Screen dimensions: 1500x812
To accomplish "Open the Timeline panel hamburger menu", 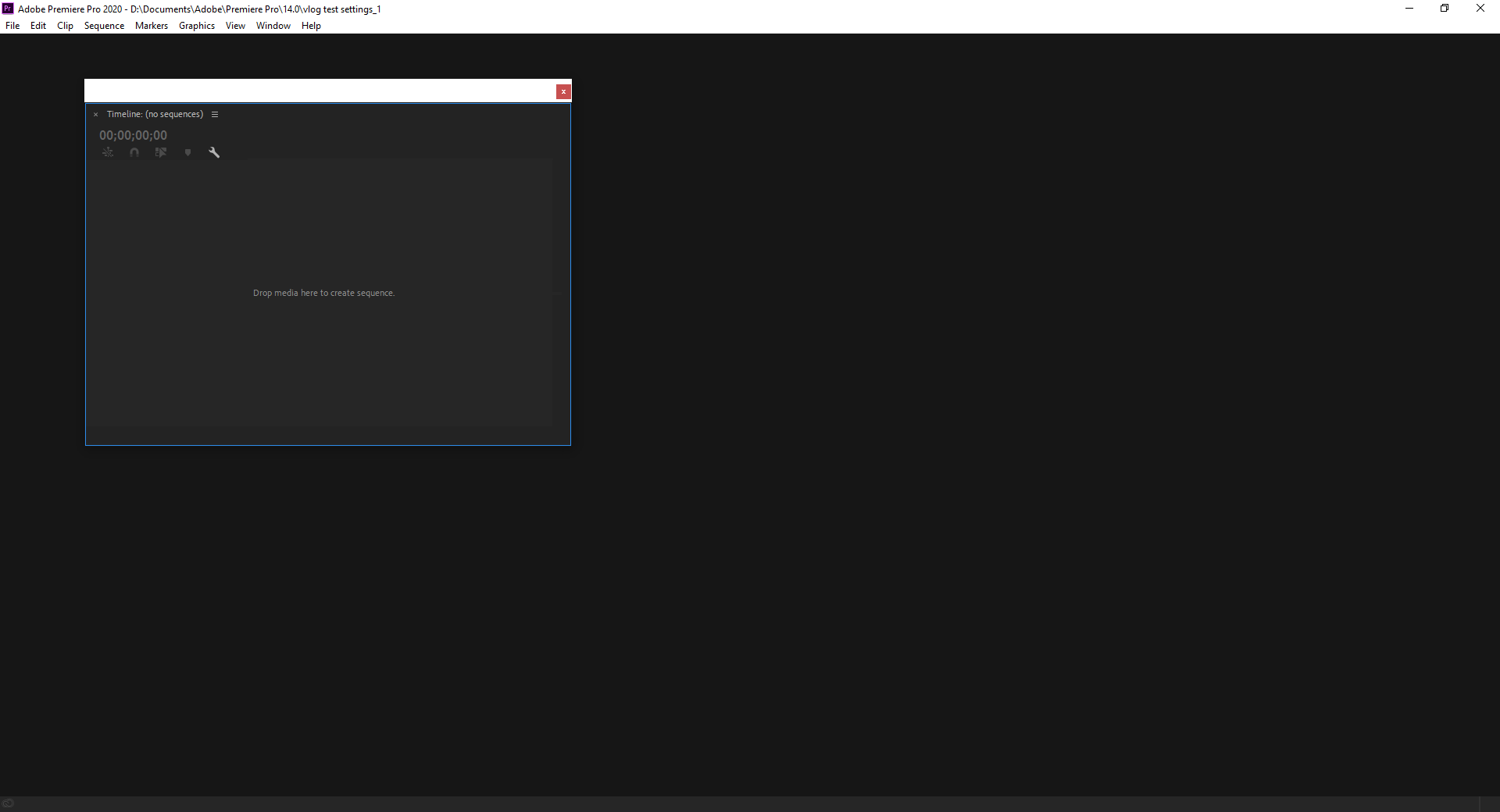I will [215, 115].
